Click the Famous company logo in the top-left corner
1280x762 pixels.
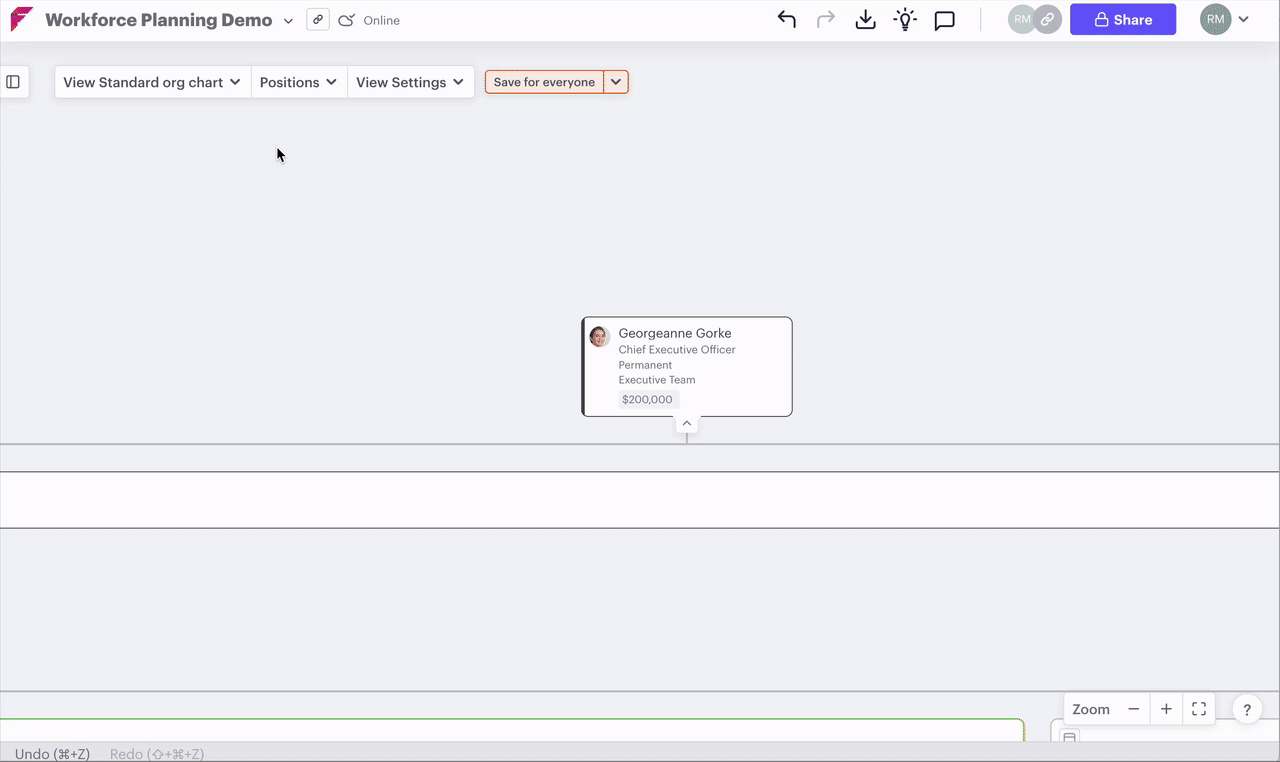click(20, 18)
